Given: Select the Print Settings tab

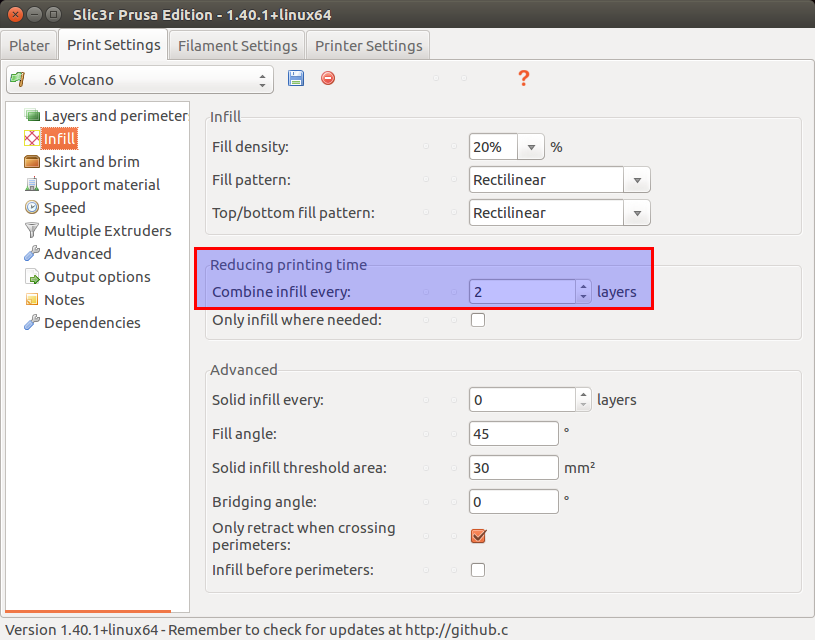Looking at the screenshot, I should pyautogui.click(x=113, y=45).
